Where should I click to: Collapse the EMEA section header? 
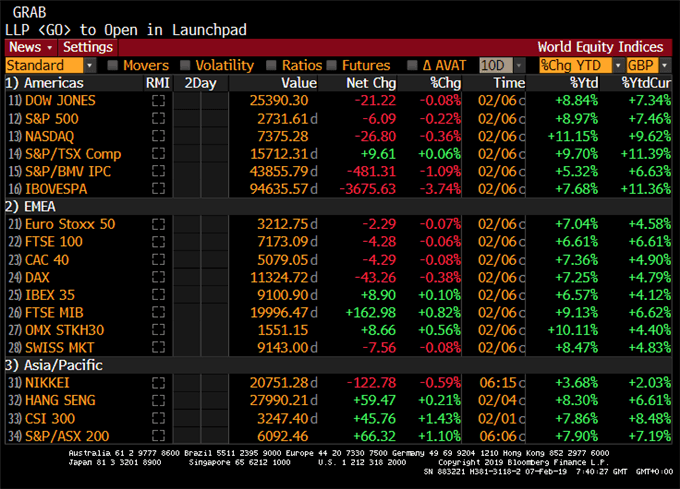pyautogui.click(x=30, y=206)
